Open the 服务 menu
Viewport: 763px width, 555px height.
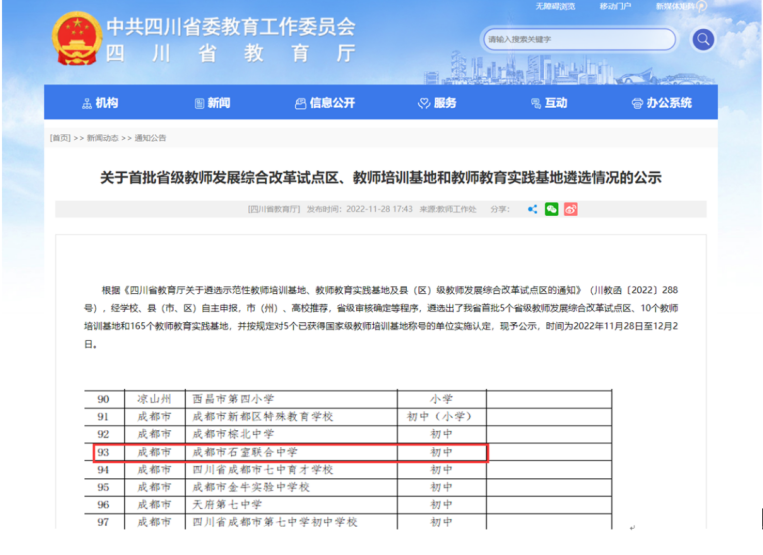point(437,103)
